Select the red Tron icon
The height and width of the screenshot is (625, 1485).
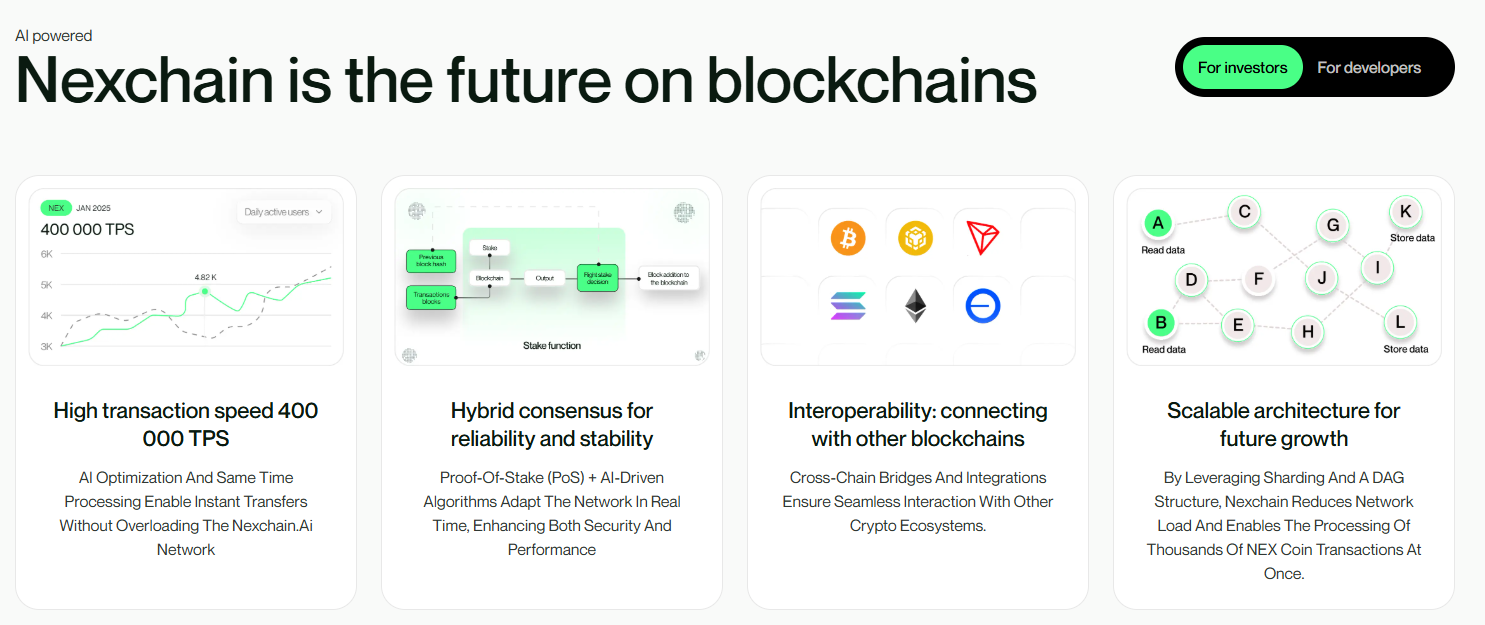pos(982,237)
